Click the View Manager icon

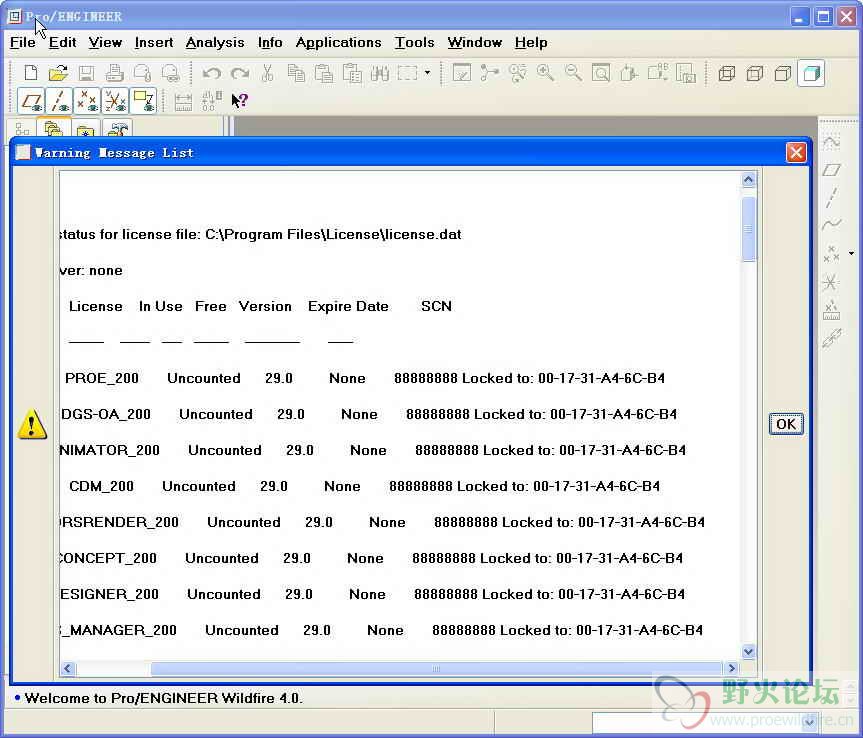point(686,73)
